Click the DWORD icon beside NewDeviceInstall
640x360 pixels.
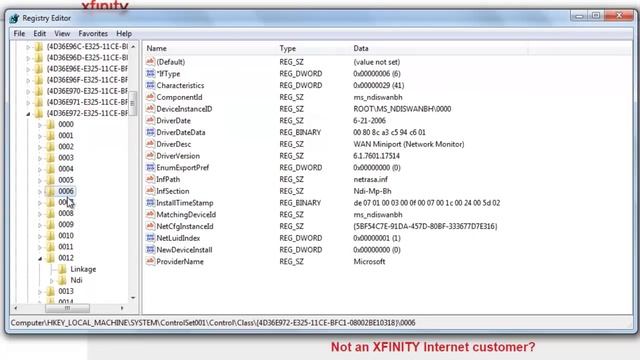coord(151,249)
